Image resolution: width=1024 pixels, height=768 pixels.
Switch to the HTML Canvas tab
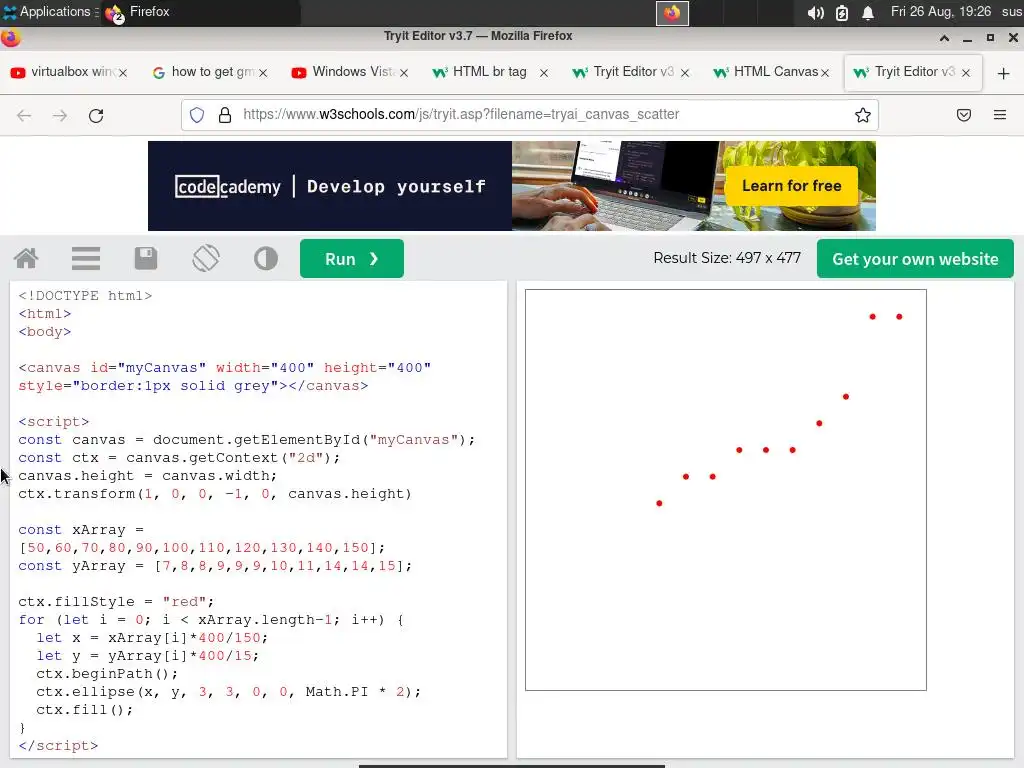pyautogui.click(x=769, y=72)
